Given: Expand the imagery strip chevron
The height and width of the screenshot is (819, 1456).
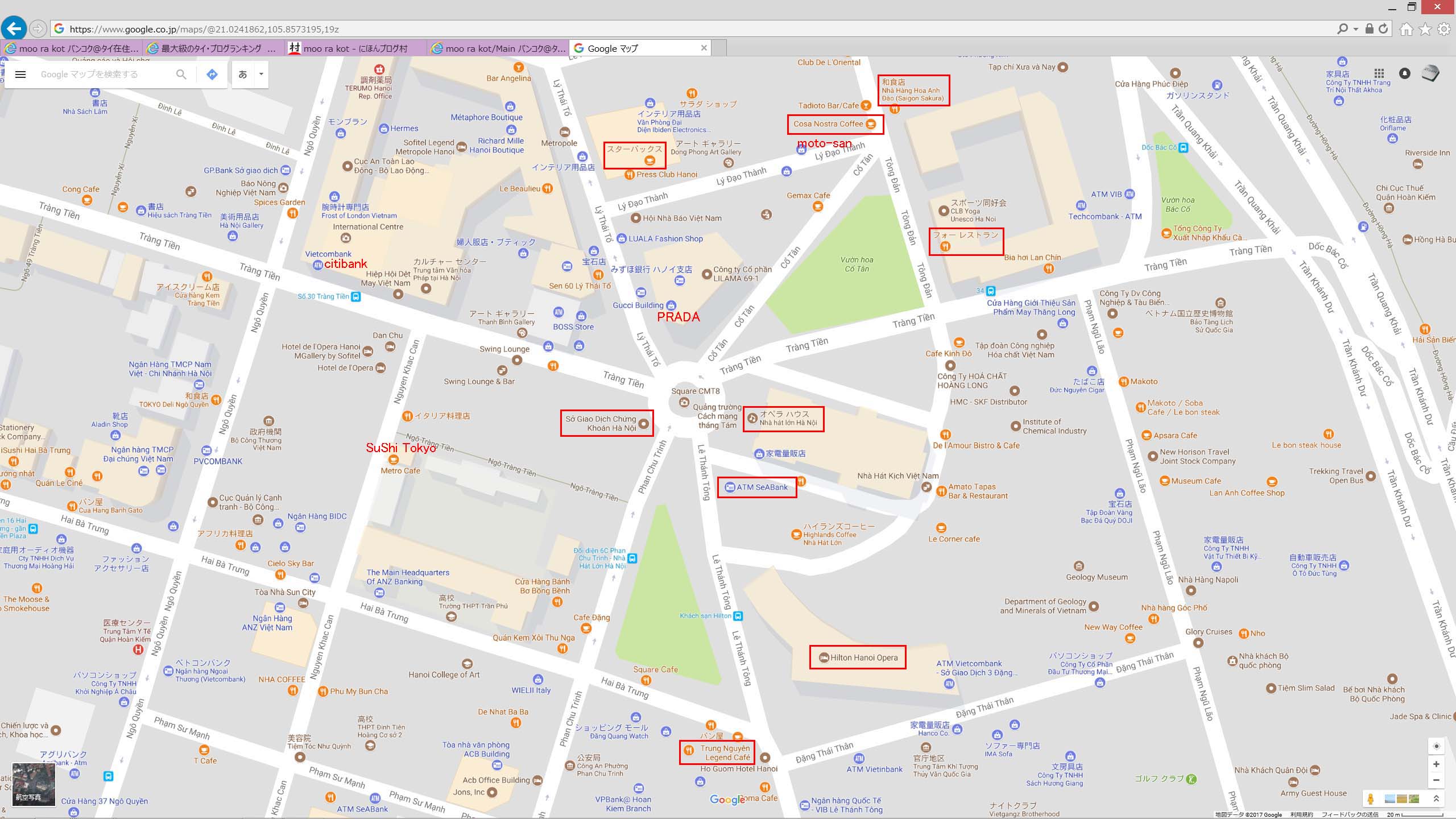Looking at the screenshot, I should click(1436, 799).
